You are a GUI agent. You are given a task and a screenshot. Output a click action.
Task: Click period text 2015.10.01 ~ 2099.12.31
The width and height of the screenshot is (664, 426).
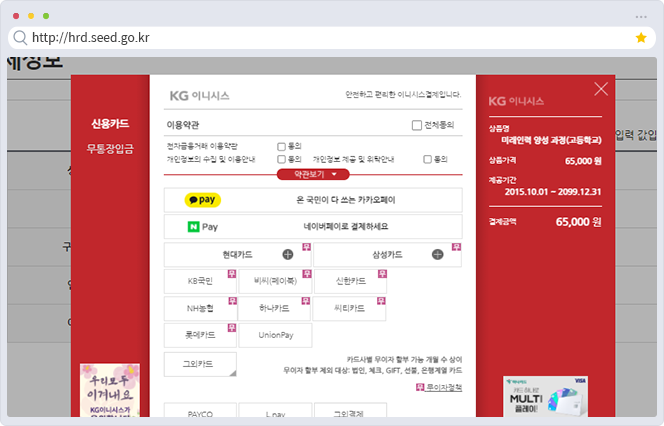[553, 192]
